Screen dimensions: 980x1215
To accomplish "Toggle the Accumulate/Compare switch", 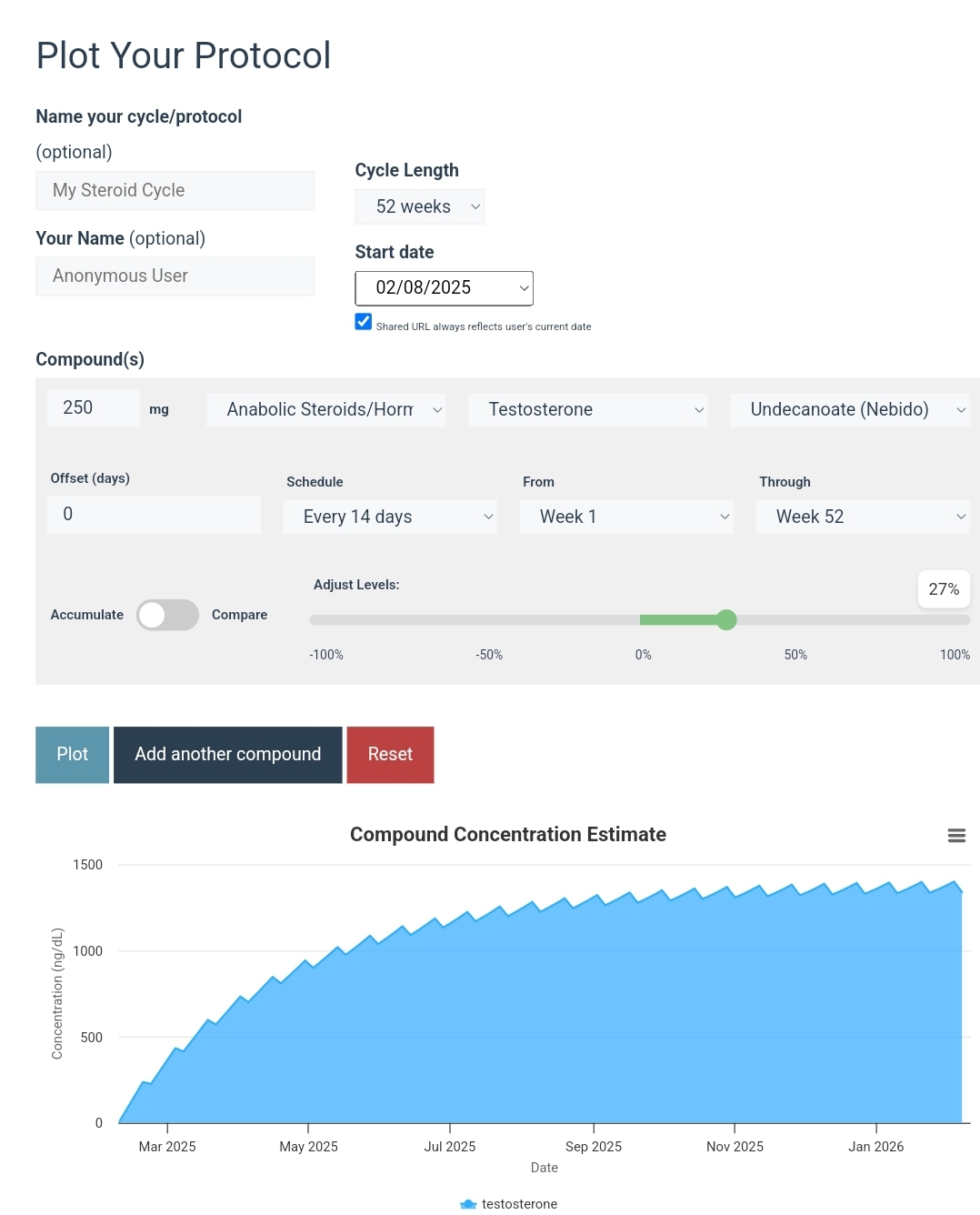I will 167,615.
